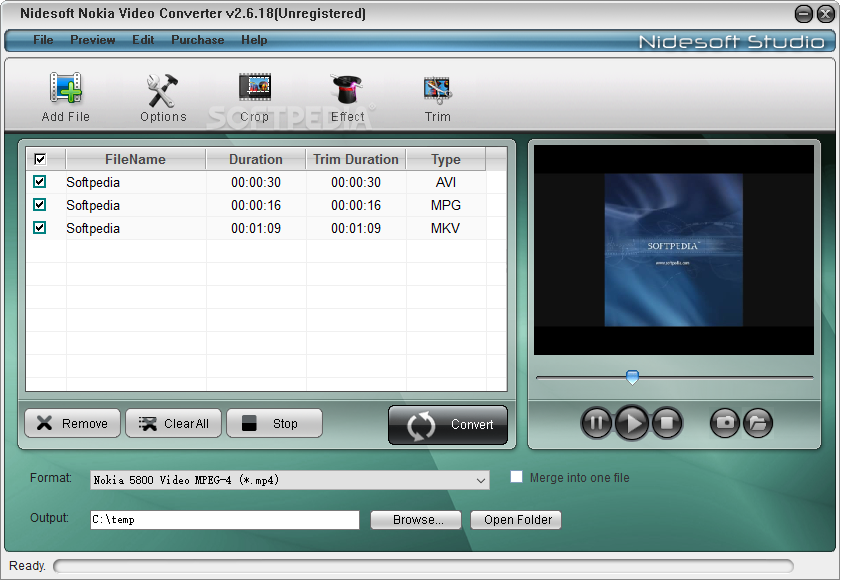
Task: Sort by FileName column header
Action: [x=135, y=159]
